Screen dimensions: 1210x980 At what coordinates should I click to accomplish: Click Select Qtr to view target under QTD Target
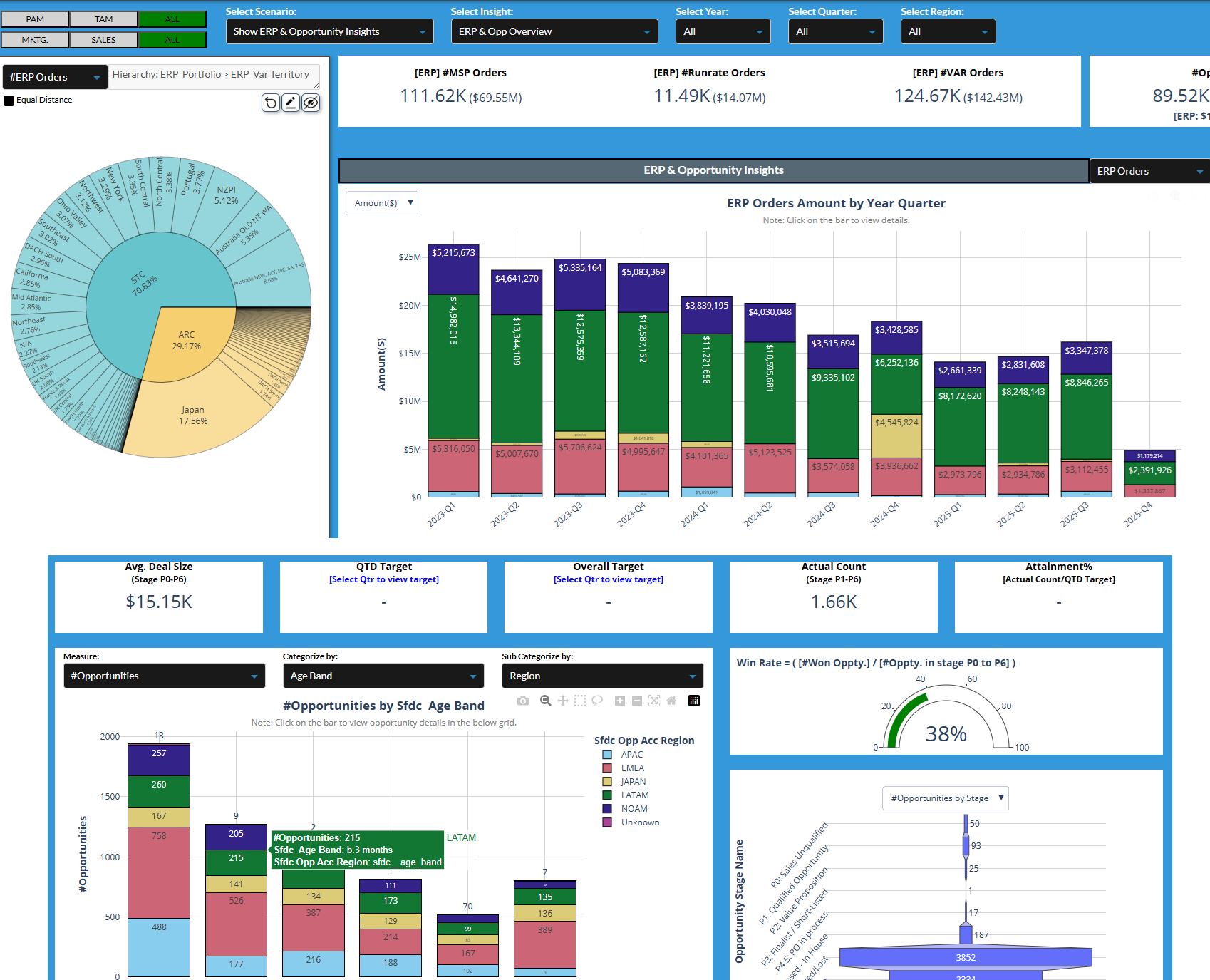pyautogui.click(x=383, y=579)
